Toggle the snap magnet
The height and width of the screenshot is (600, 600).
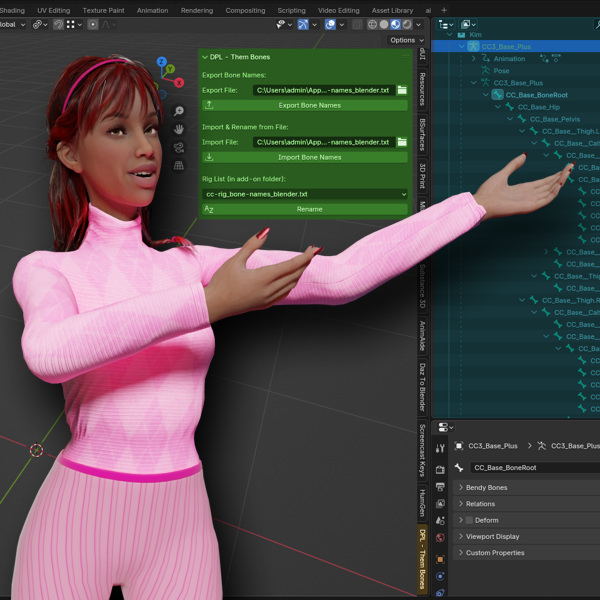(x=58, y=24)
